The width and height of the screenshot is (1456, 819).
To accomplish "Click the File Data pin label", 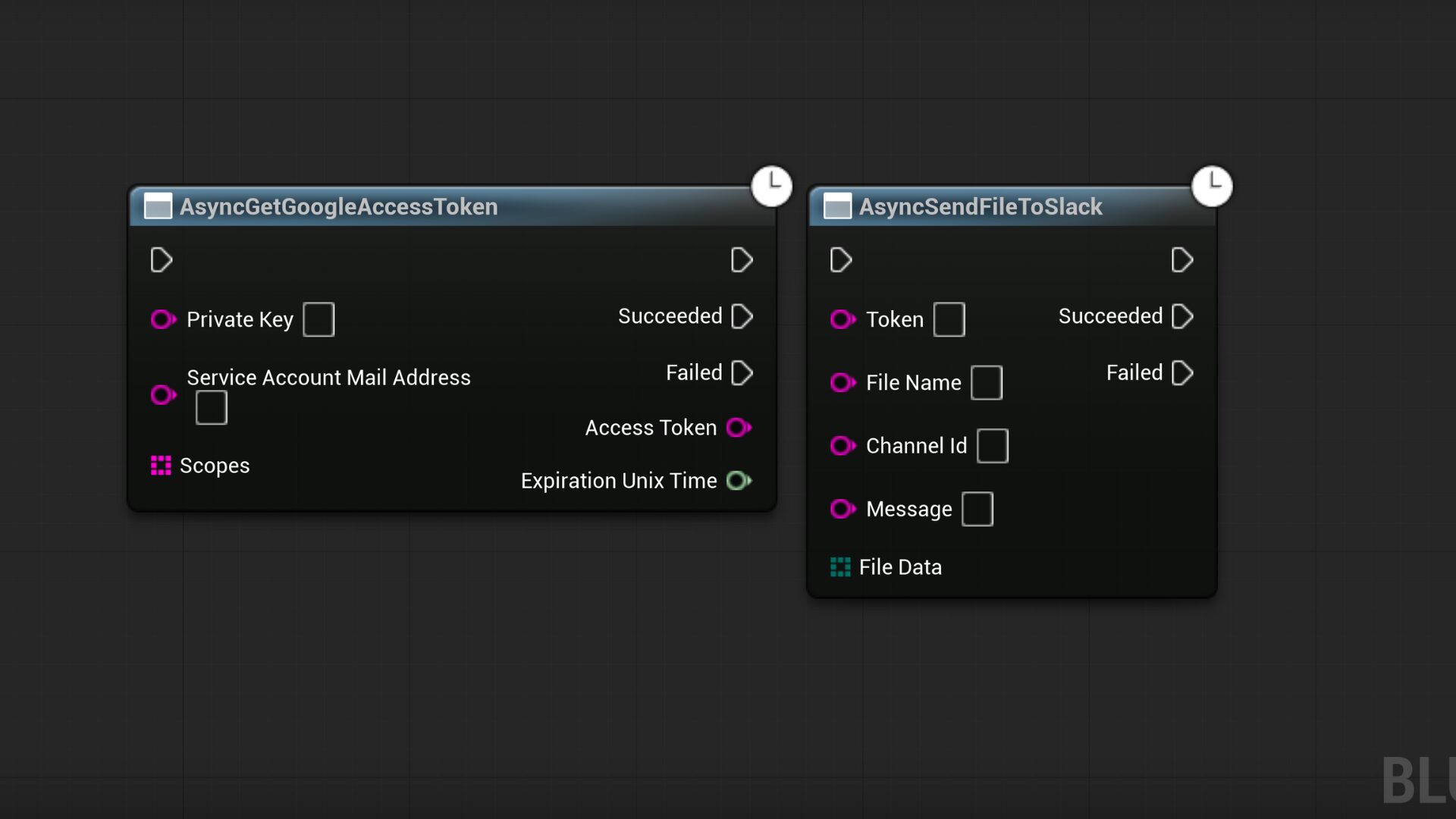I will pos(900,567).
